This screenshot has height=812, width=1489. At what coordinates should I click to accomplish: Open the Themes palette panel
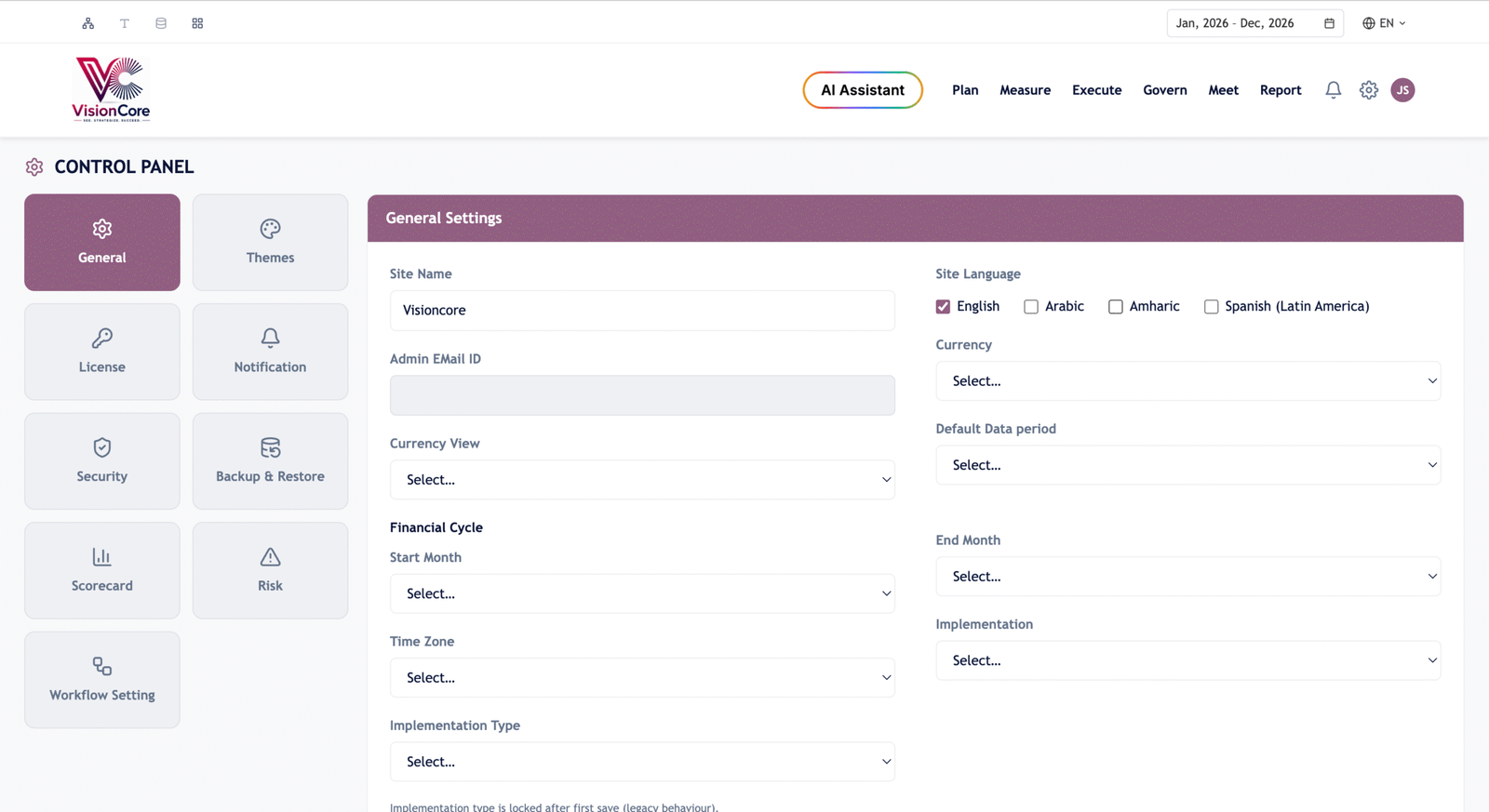pyautogui.click(x=270, y=243)
